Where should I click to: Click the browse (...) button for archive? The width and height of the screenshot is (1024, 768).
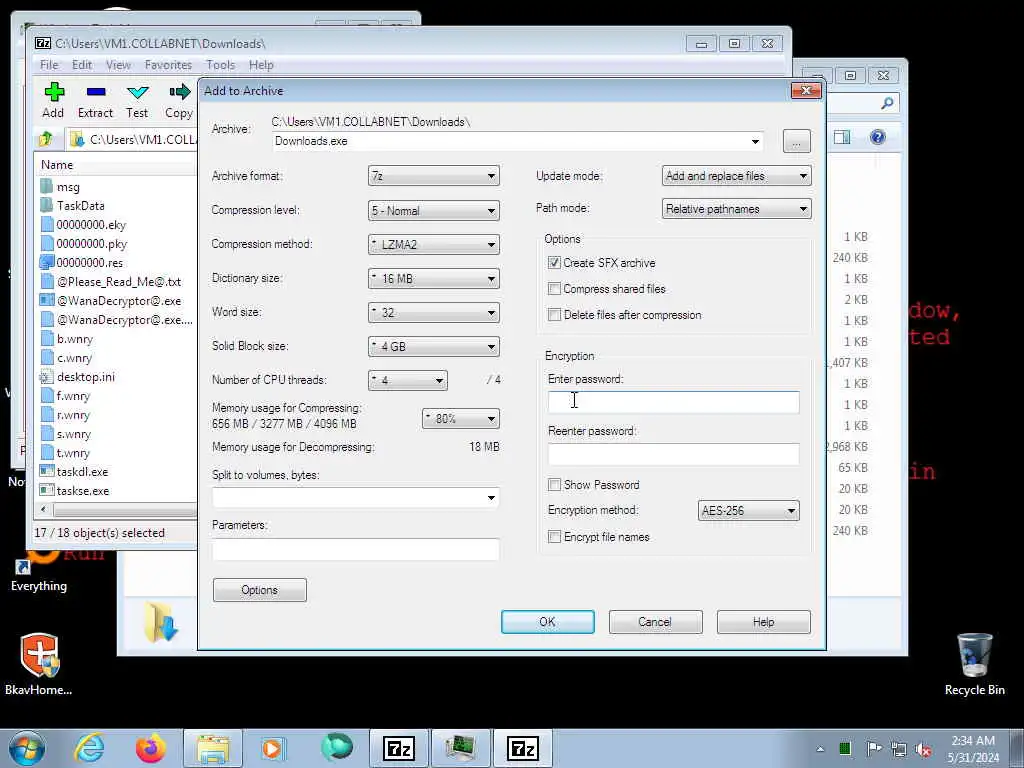pos(797,141)
